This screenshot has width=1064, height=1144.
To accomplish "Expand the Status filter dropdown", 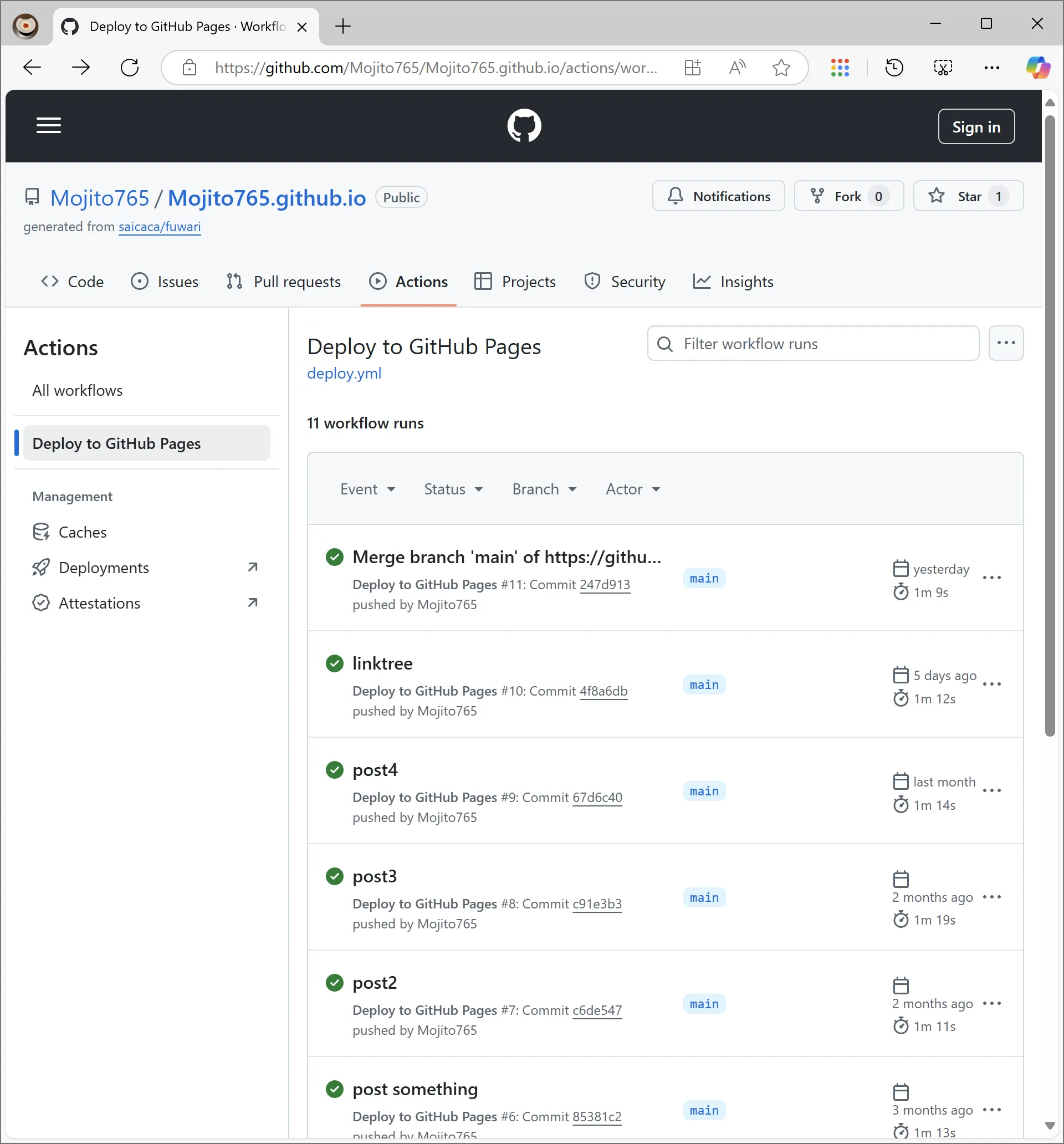I will 453,489.
